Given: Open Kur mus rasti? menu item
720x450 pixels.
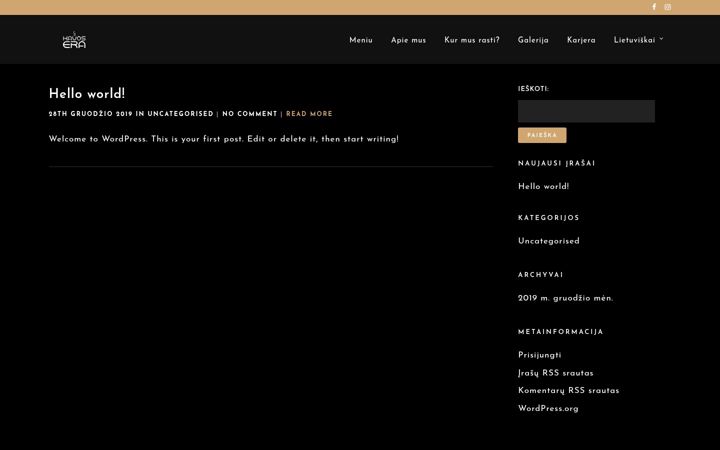Looking at the screenshot, I should [472, 40].
